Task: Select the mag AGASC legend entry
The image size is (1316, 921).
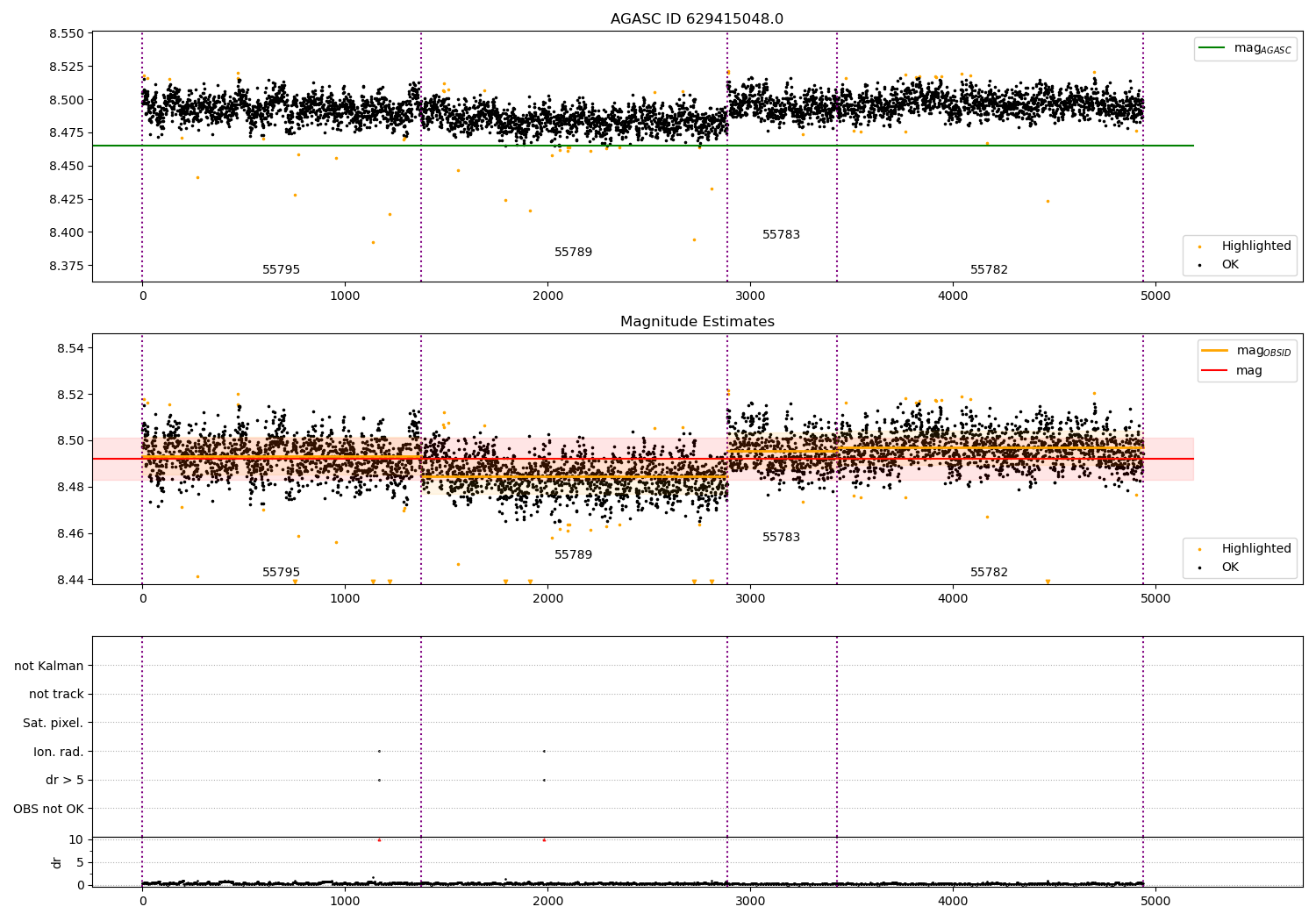Action: pyautogui.click(x=1245, y=48)
